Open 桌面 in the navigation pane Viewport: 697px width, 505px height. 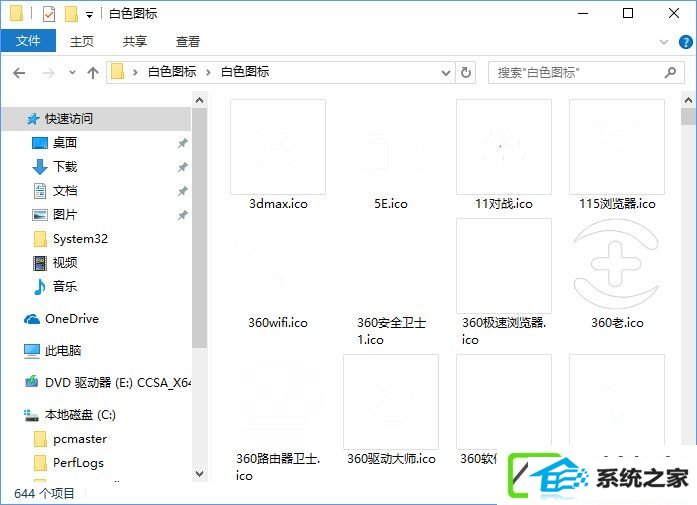point(64,143)
